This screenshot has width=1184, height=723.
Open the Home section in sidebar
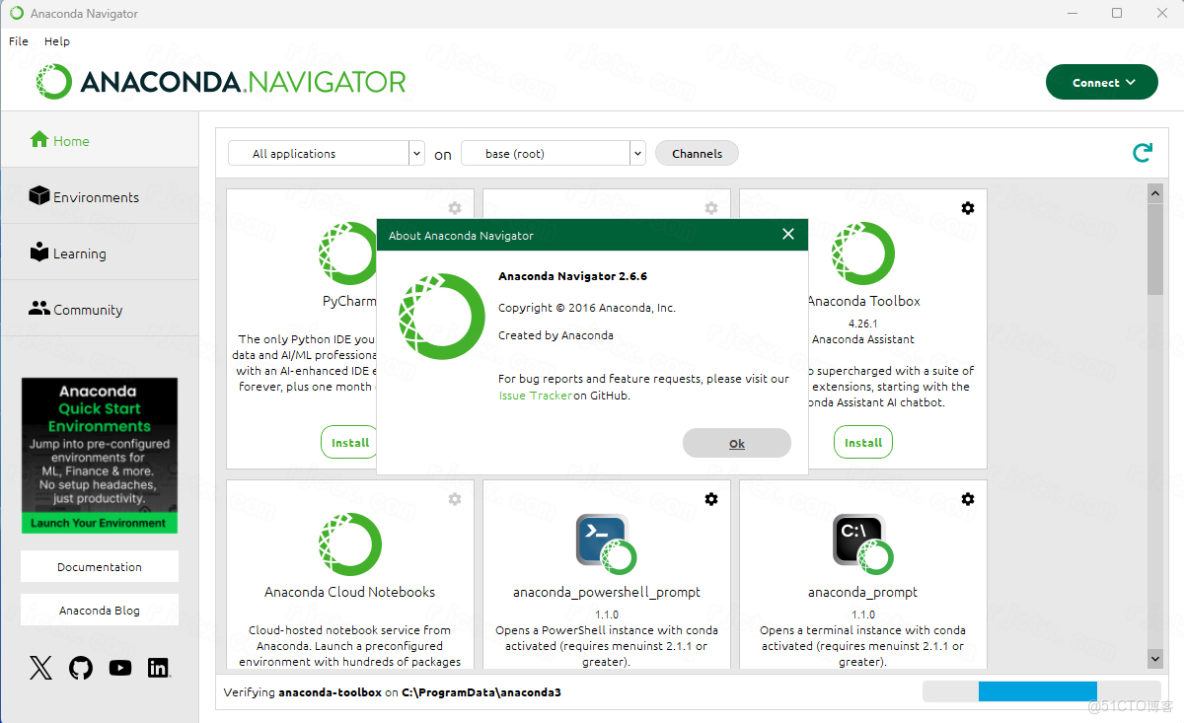pyautogui.click(x=58, y=141)
